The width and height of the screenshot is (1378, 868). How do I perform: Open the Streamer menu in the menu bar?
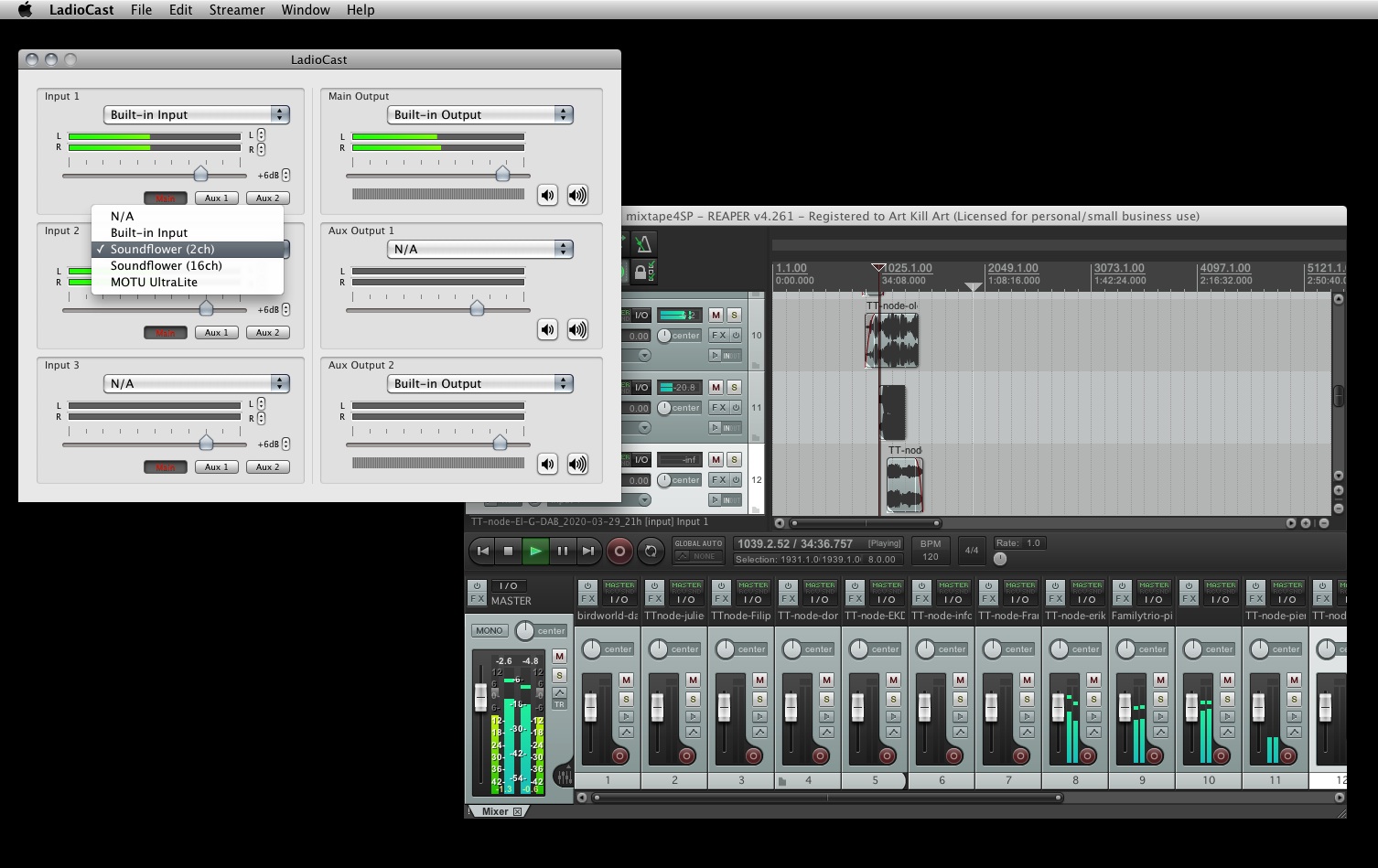click(x=236, y=10)
